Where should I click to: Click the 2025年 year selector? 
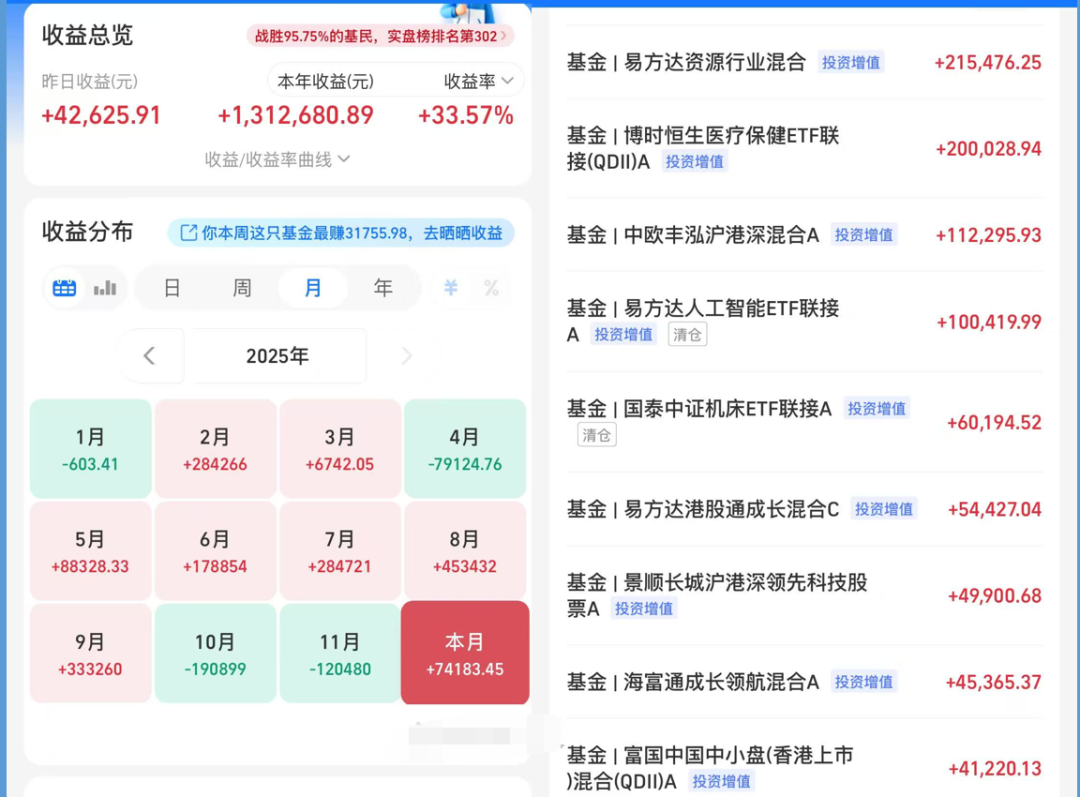(278, 355)
